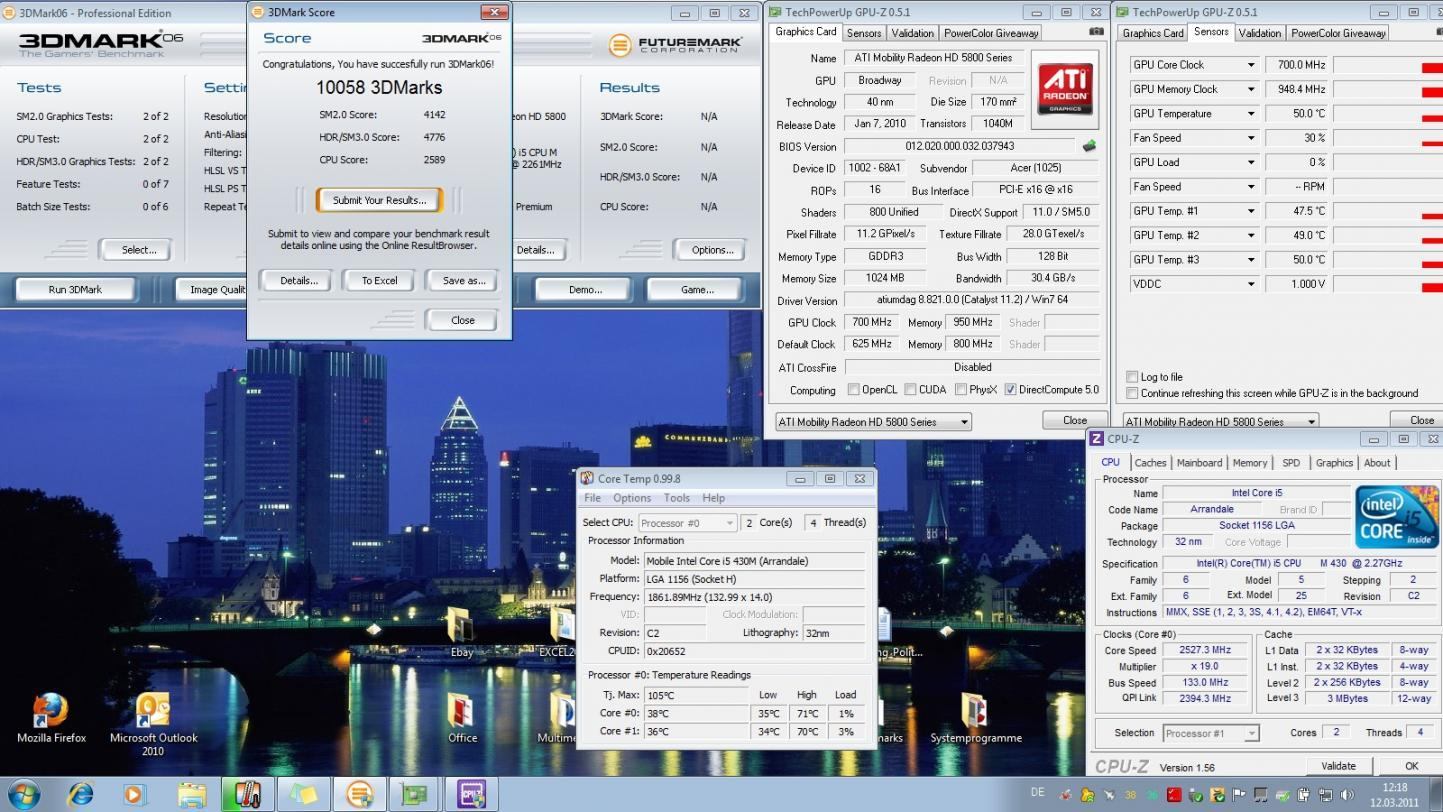Click the GPU-Z Name field with Radeon HD 5800
Image resolution: width=1443 pixels, height=812 pixels.
click(933, 58)
